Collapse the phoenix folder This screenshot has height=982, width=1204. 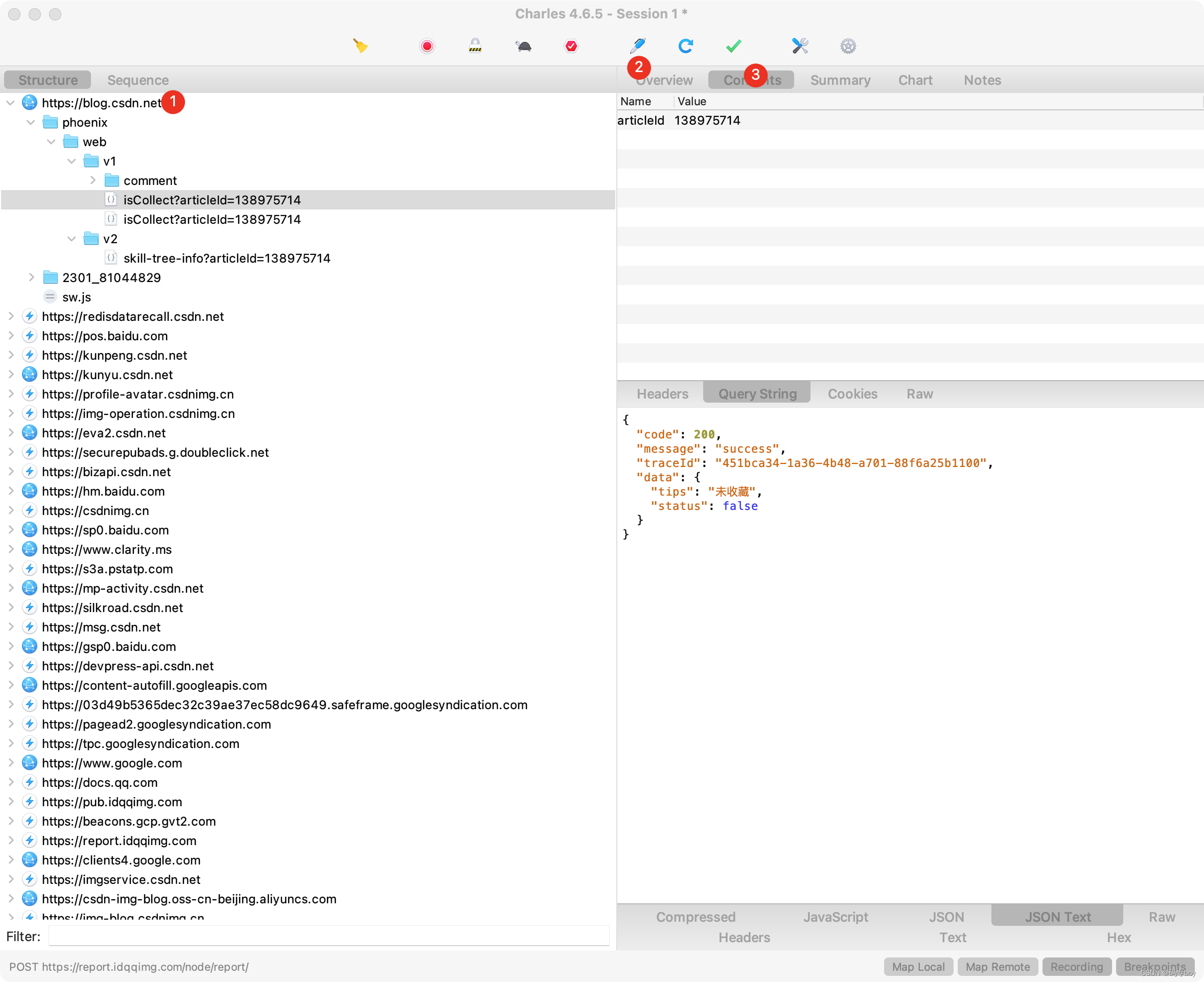(x=31, y=122)
